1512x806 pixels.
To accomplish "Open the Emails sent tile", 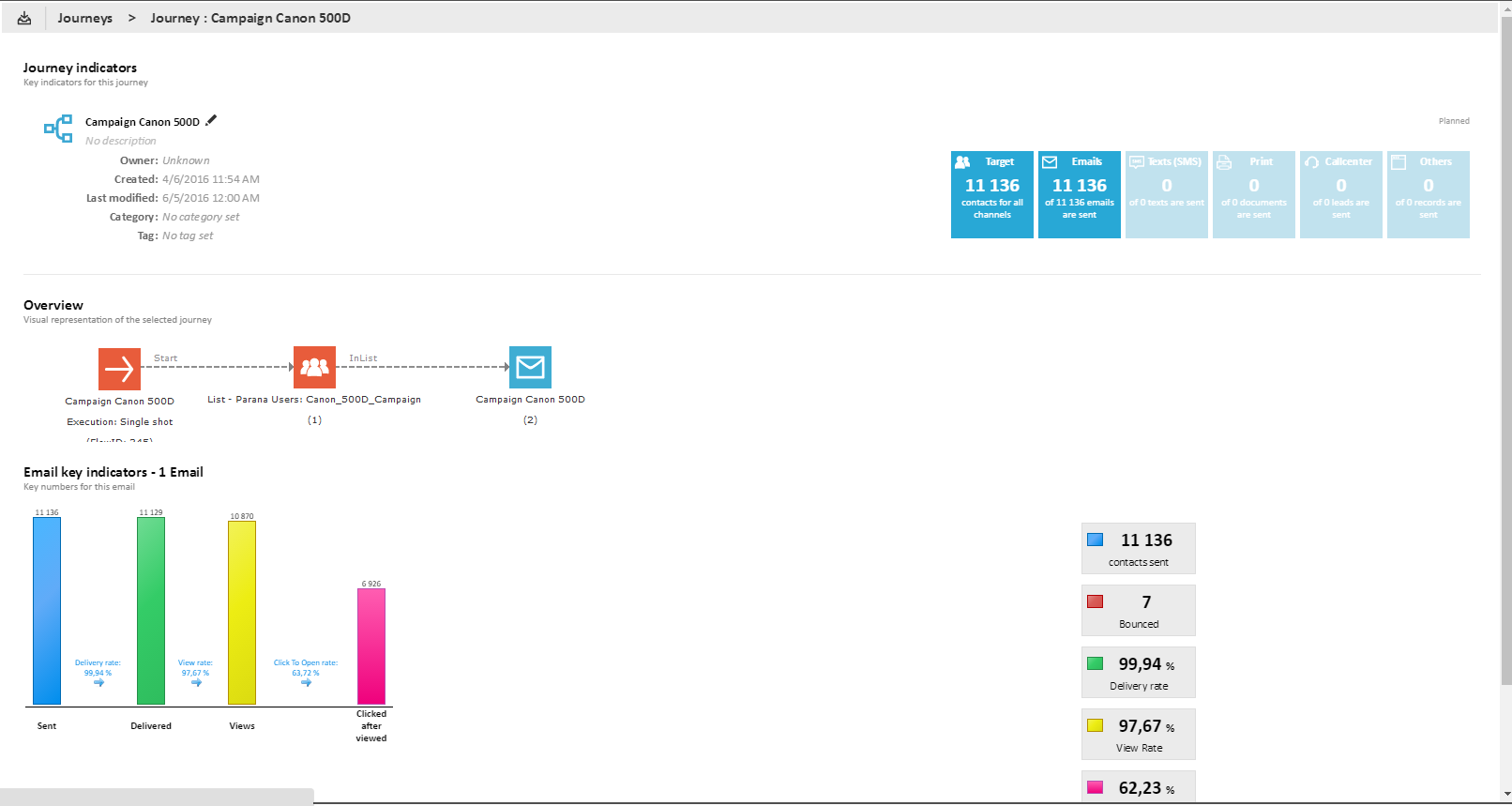I will point(1079,194).
